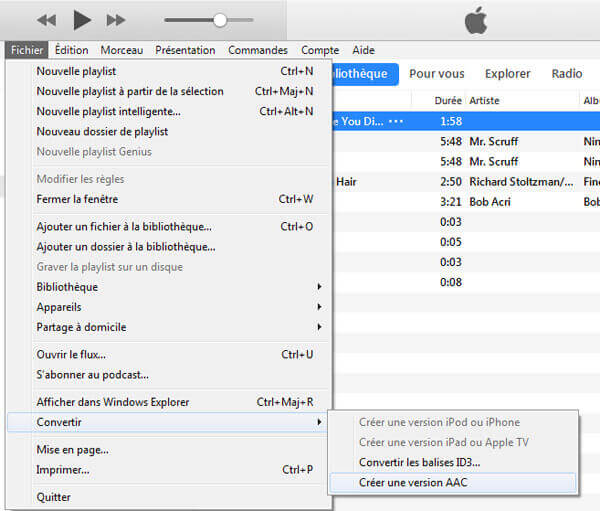
Task: Switch to the Bibliothèque tab
Action: [365, 74]
